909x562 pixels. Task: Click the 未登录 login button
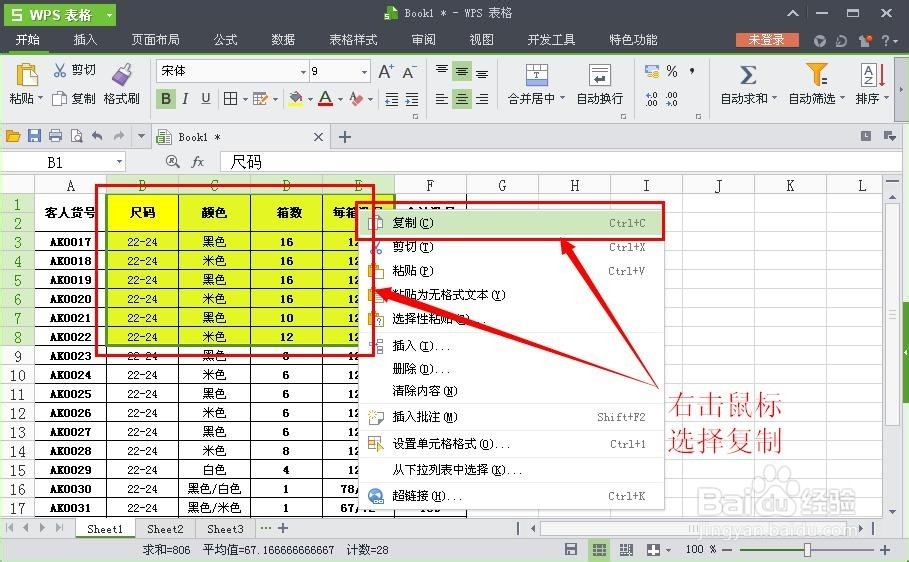[x=766, y=39]
